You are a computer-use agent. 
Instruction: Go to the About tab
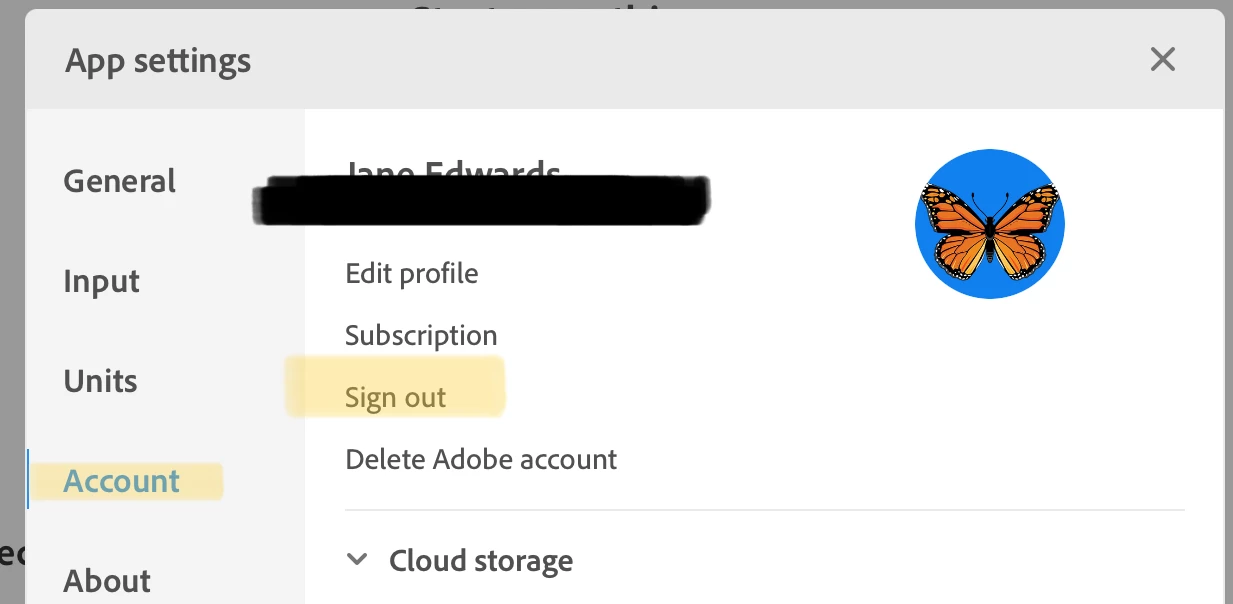coord(107,580)
